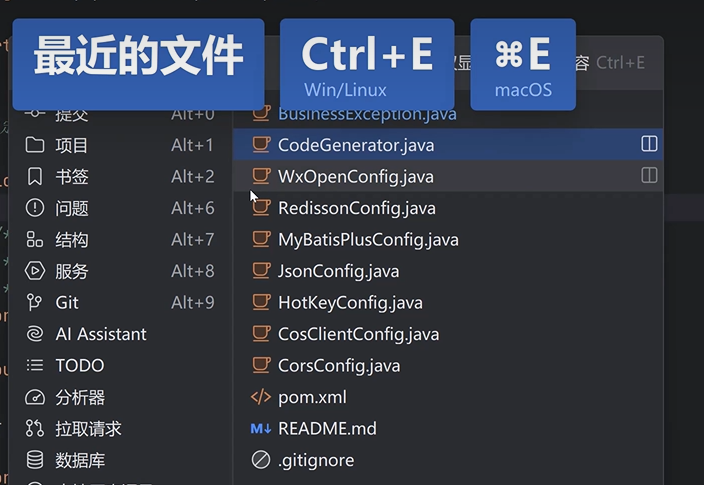Open pom.xml from recent files
Screen dimensions: 704x485
point(448,397)
